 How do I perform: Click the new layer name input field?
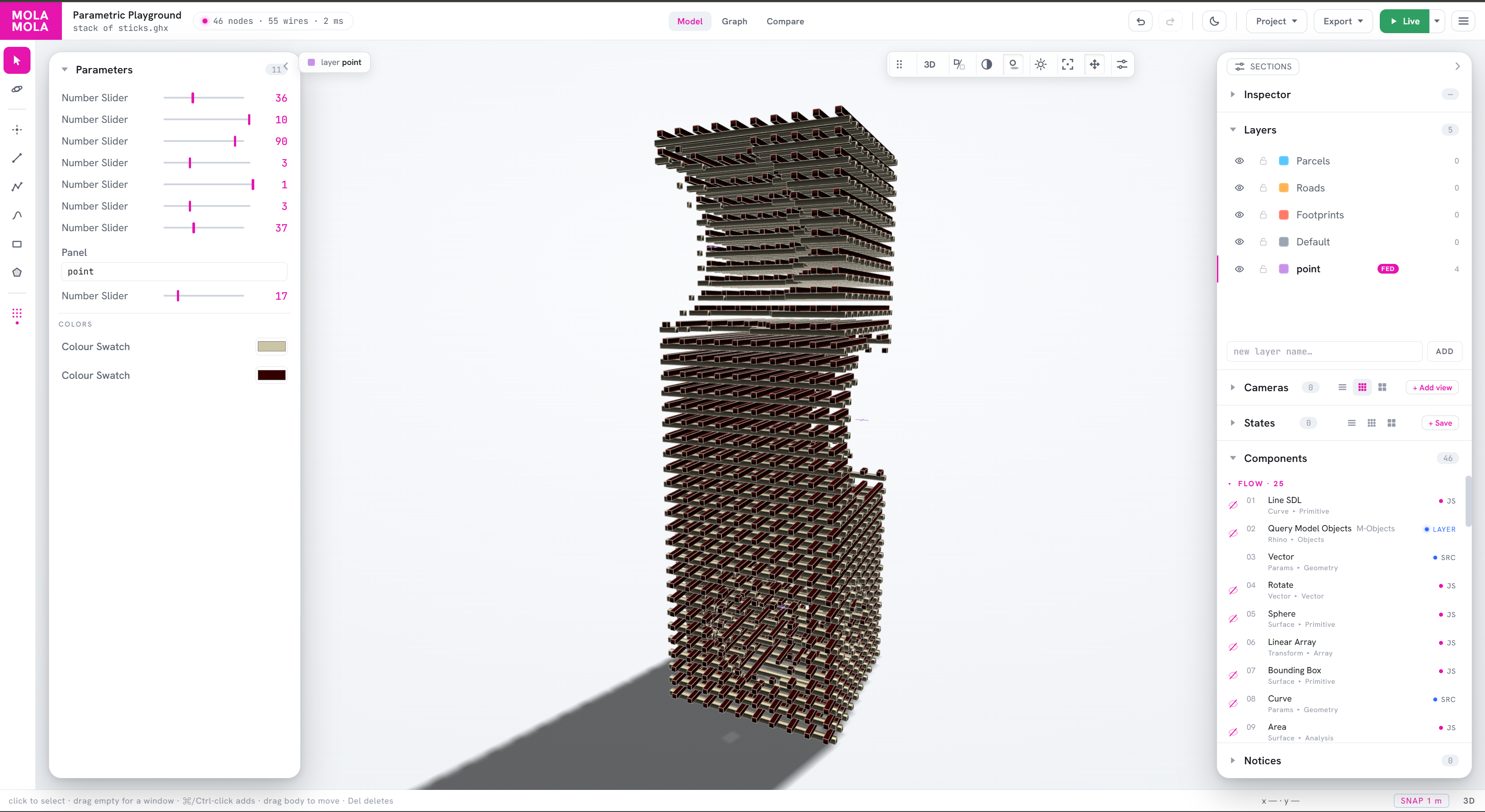click(1324, 351)
